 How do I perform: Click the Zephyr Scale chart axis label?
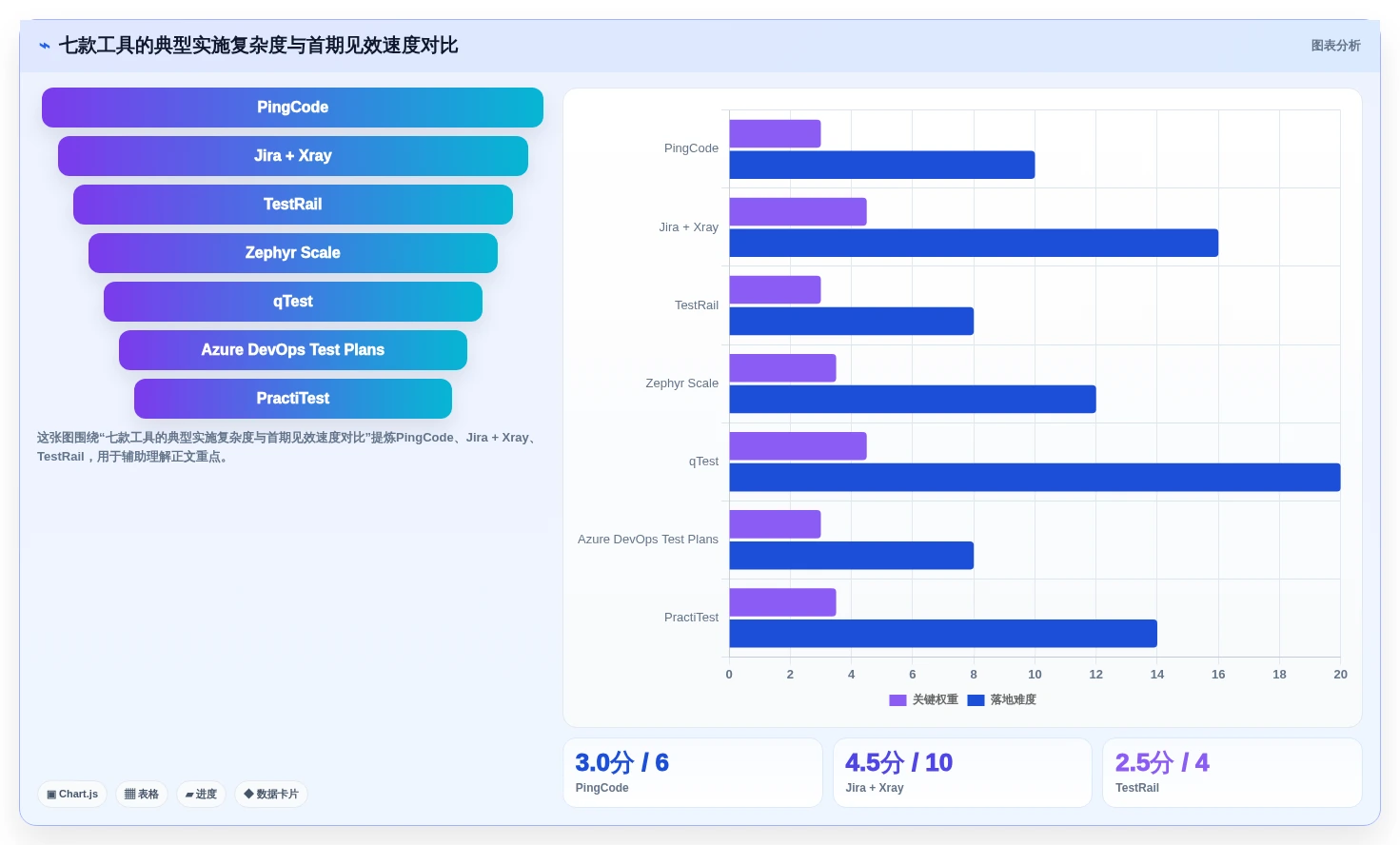[681, 383]
